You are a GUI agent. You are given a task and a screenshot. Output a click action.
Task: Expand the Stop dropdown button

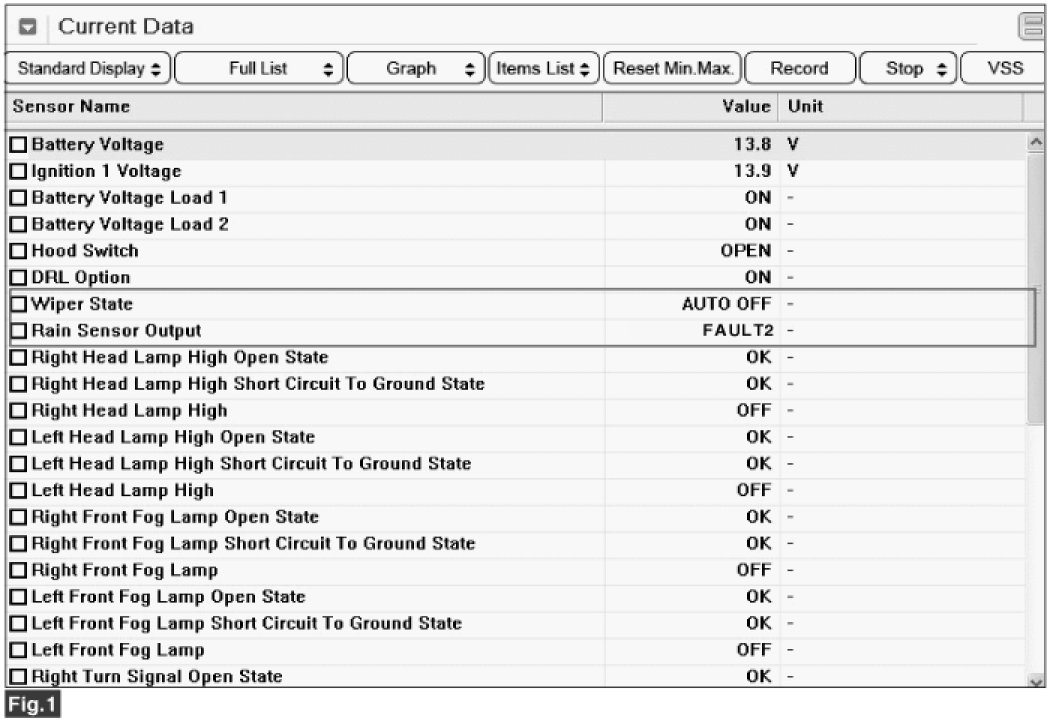coord(908,69)
